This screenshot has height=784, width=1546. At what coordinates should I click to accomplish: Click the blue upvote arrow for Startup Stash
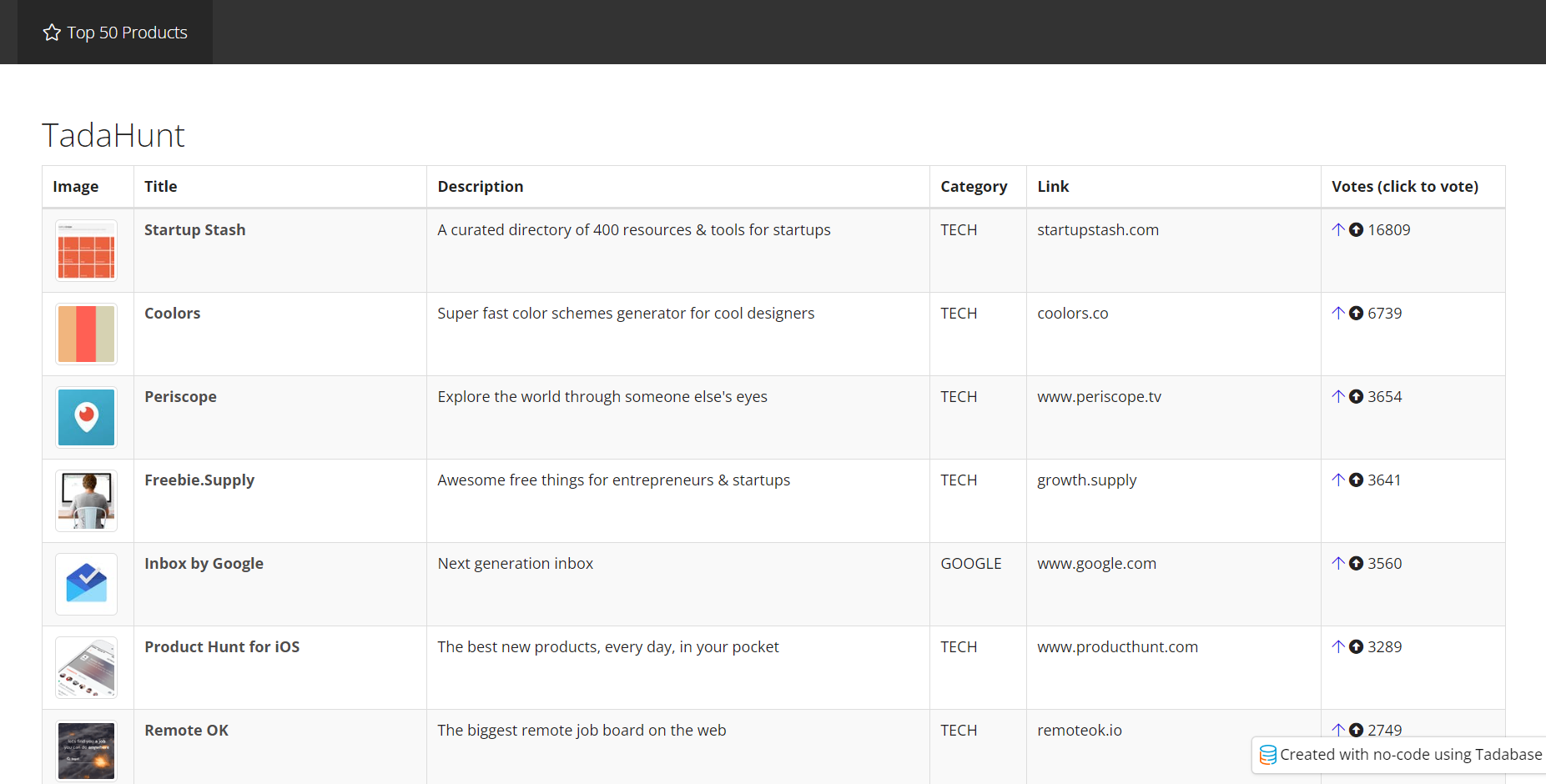pos(1338,229)
